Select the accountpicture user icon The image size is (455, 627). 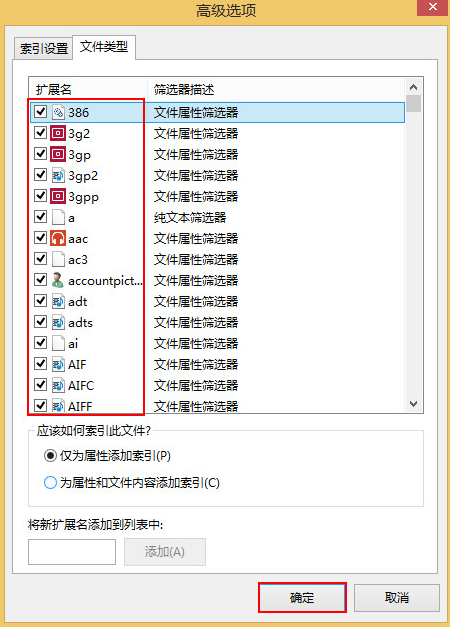pos(58,280)
